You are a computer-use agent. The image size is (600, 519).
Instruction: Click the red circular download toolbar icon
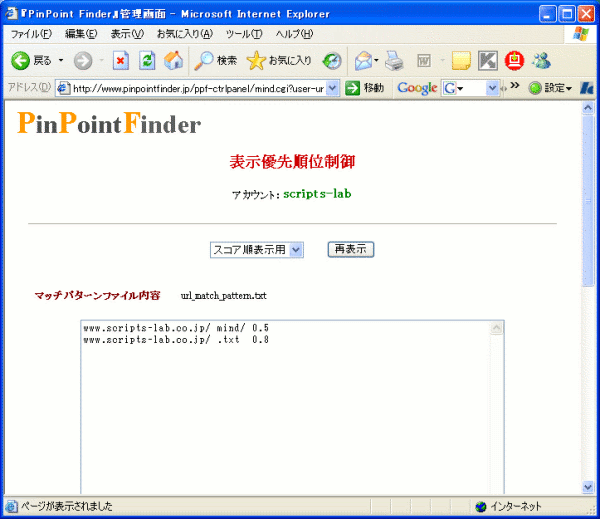pyautogui.click(x=514, y=60)
